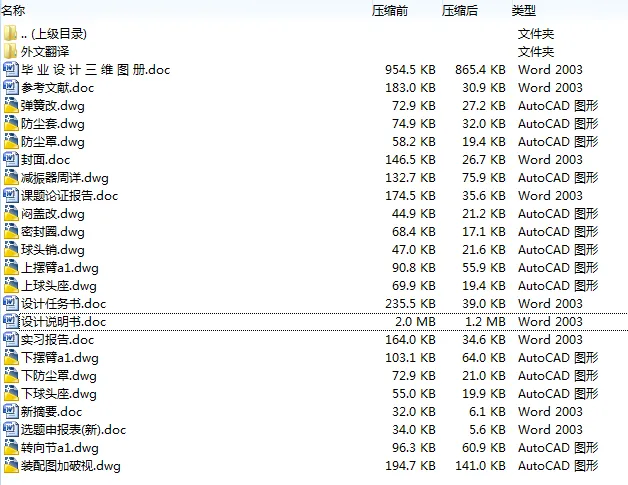
Task: Click the AutoCAD icon for 下防尘罩.dwg
Action: coord(11,376)
